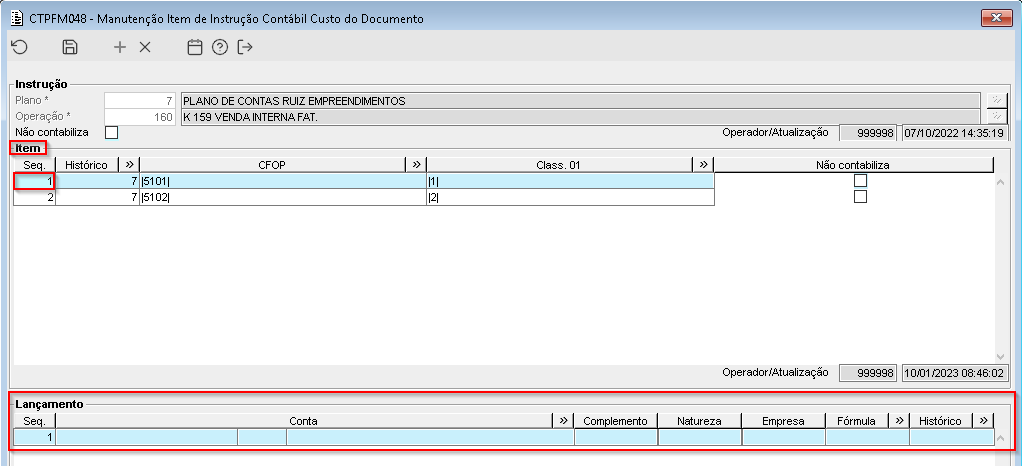Click the application document icon in title bar
Image resolution: width=1022 pixels, height=466 pixels.
tap(18, 18)
